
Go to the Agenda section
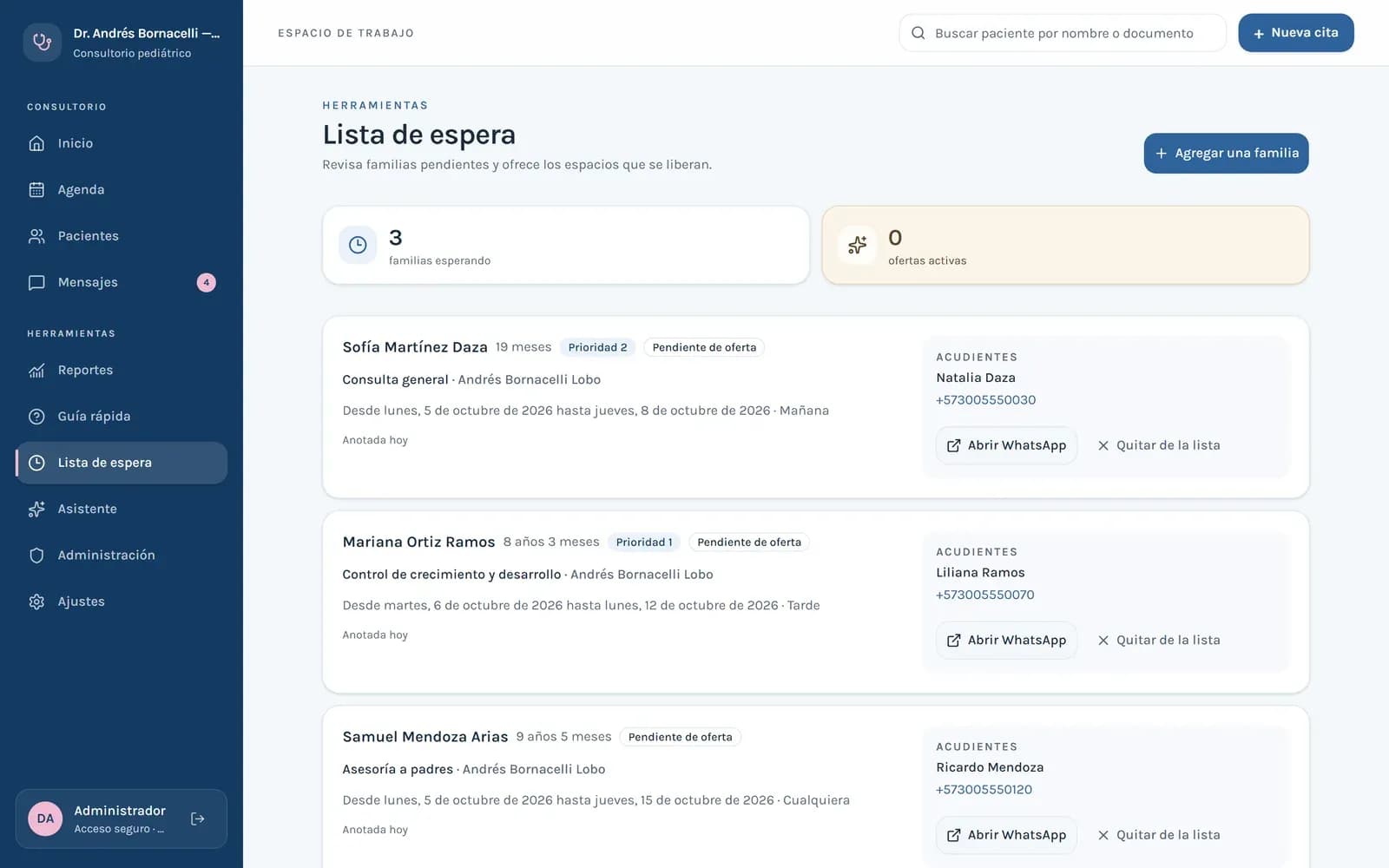click(x=122, y=189)
